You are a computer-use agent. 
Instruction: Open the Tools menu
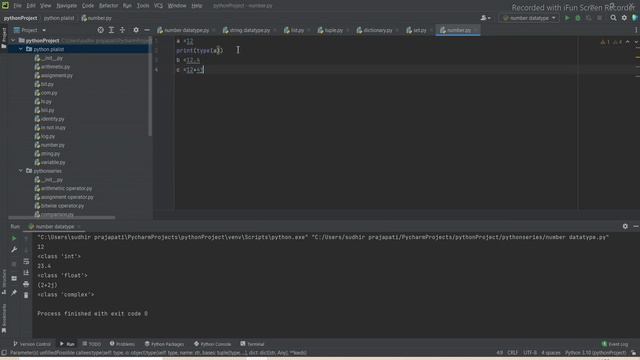[x=143, y=6]
